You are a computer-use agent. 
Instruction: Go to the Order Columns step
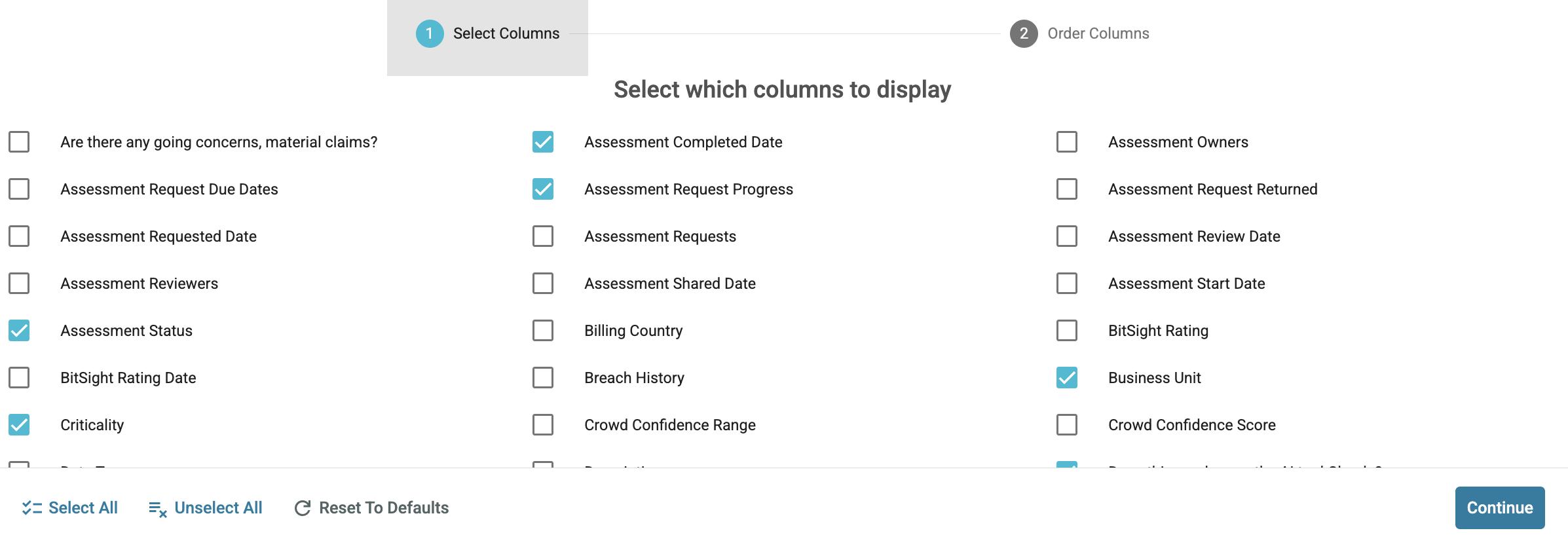pos(1079,33)
